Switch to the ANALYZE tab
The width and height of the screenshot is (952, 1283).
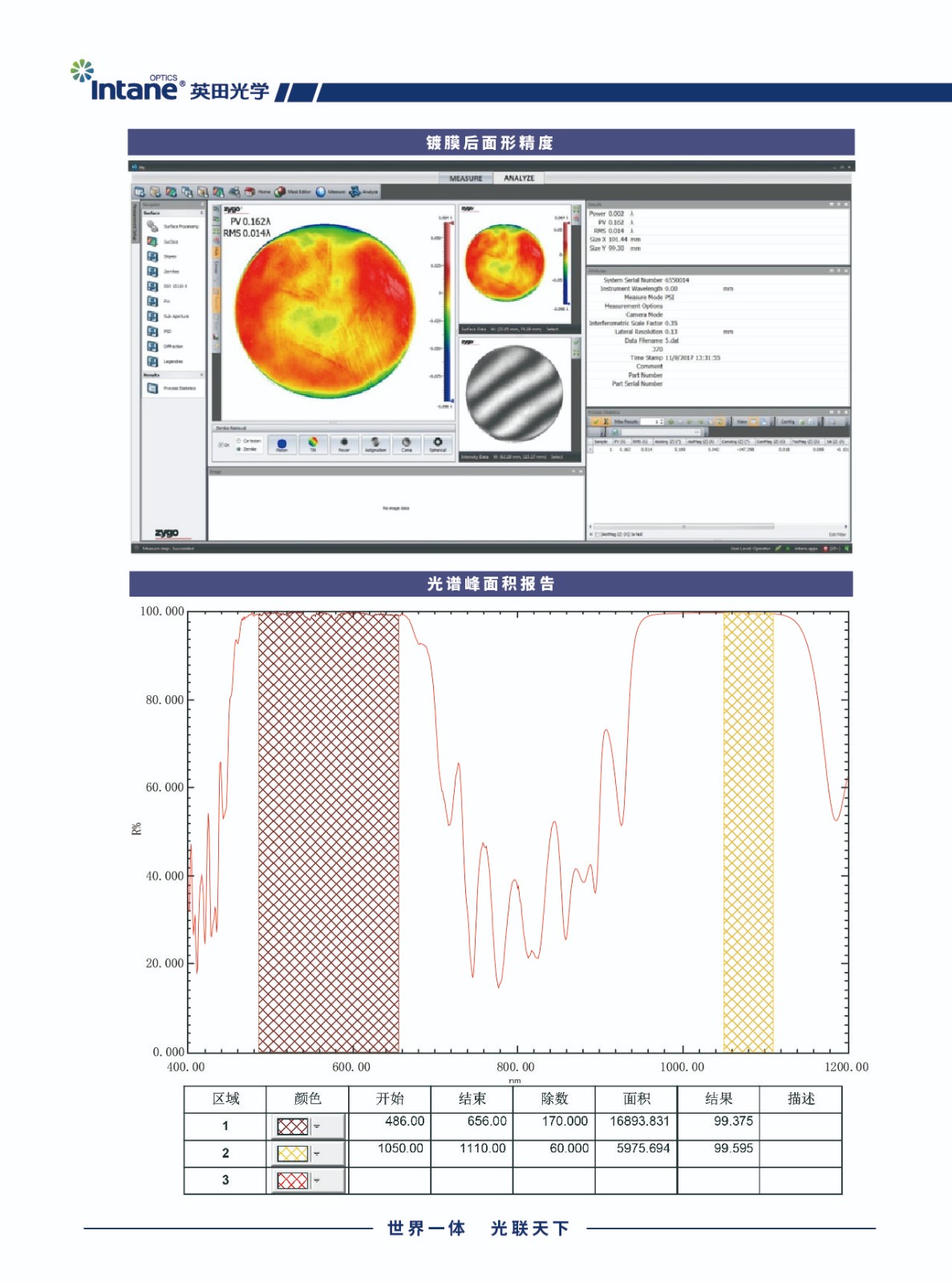(x=519, y=178)
